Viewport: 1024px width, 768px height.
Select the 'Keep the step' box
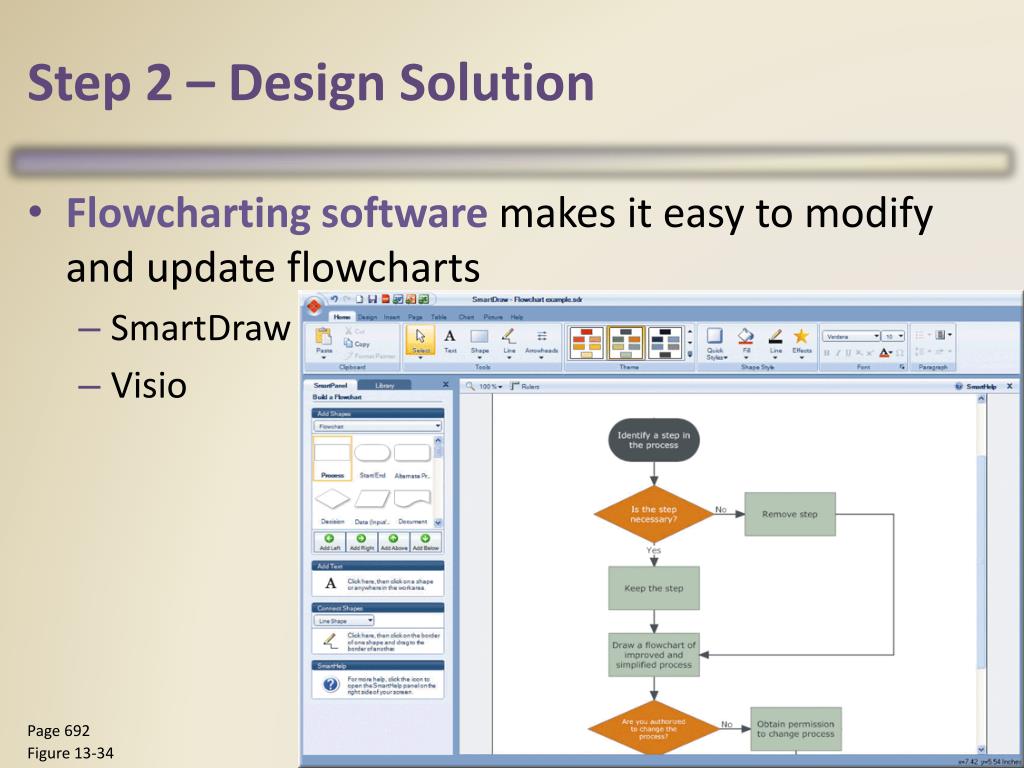point(654,588)
